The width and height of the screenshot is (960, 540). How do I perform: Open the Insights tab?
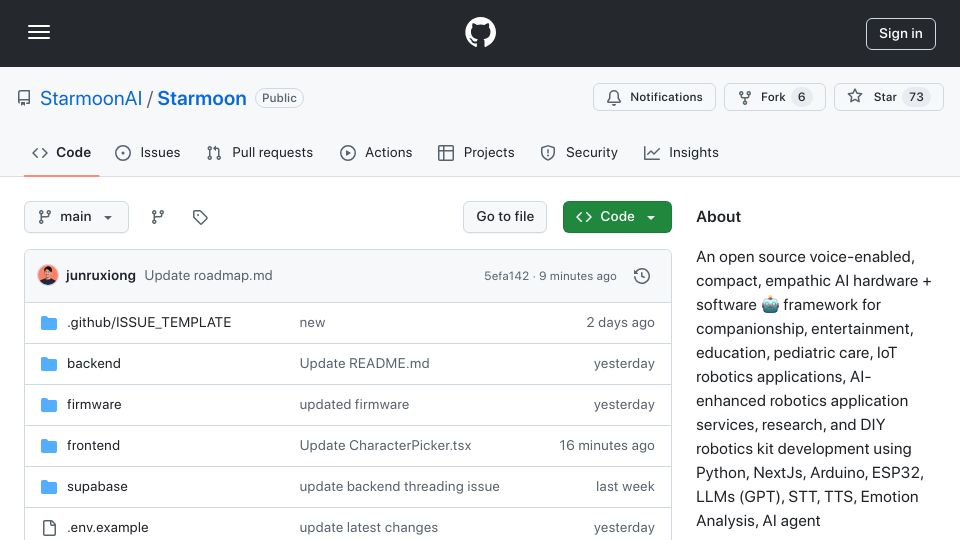point(681,152)
